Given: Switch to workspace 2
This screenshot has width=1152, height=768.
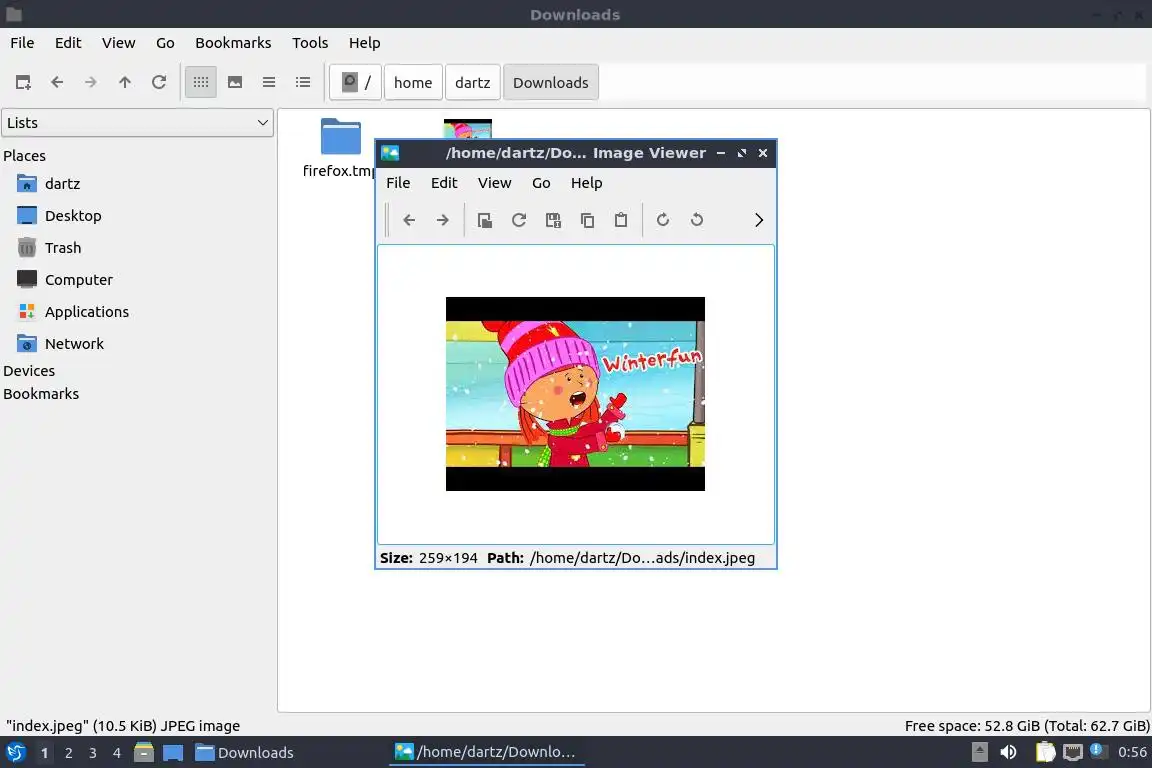Looking at the screenshot, I should 68,753.
